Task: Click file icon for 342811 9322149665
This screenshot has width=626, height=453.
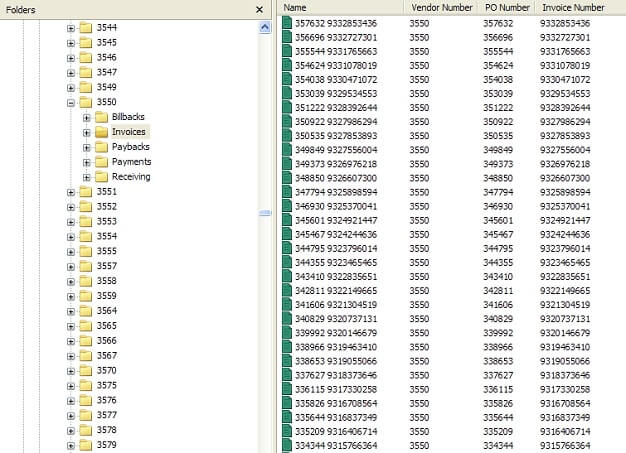Action: coord(287,291)
